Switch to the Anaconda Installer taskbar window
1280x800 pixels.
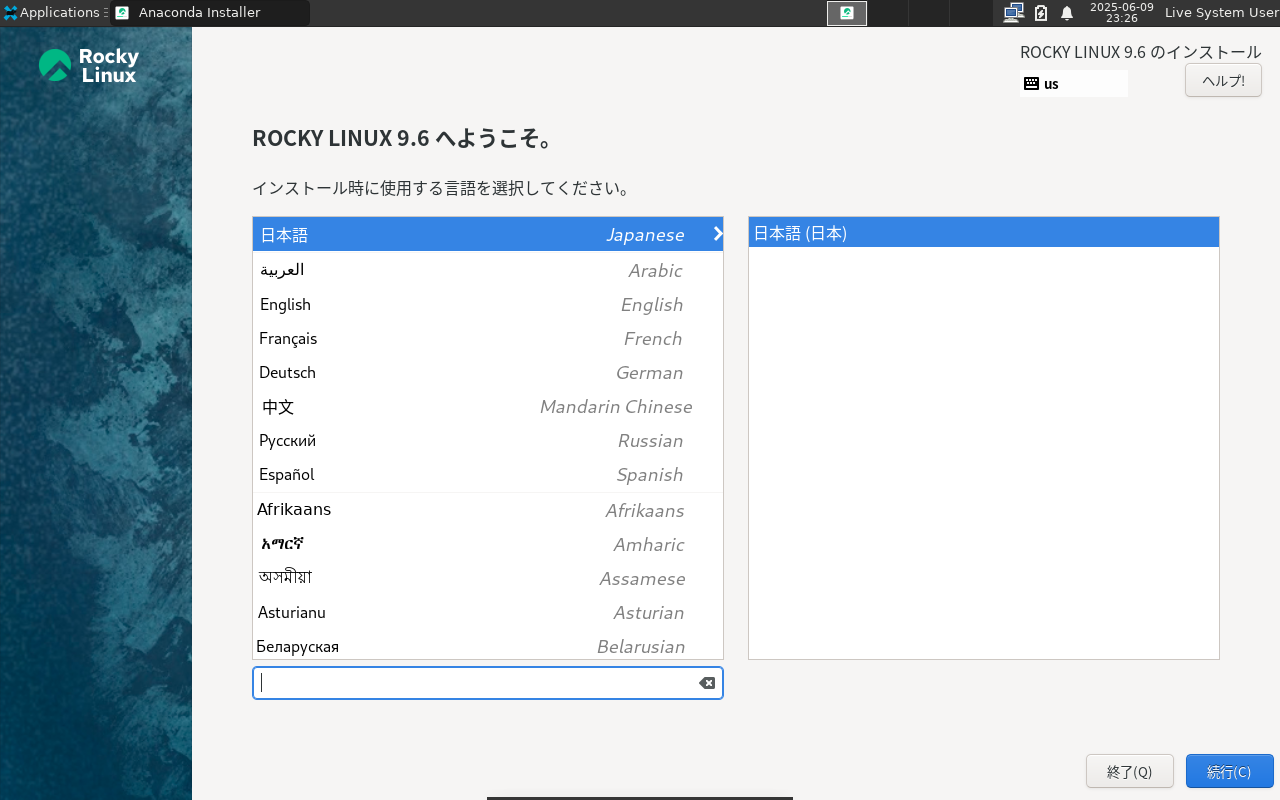click(210, 13)
